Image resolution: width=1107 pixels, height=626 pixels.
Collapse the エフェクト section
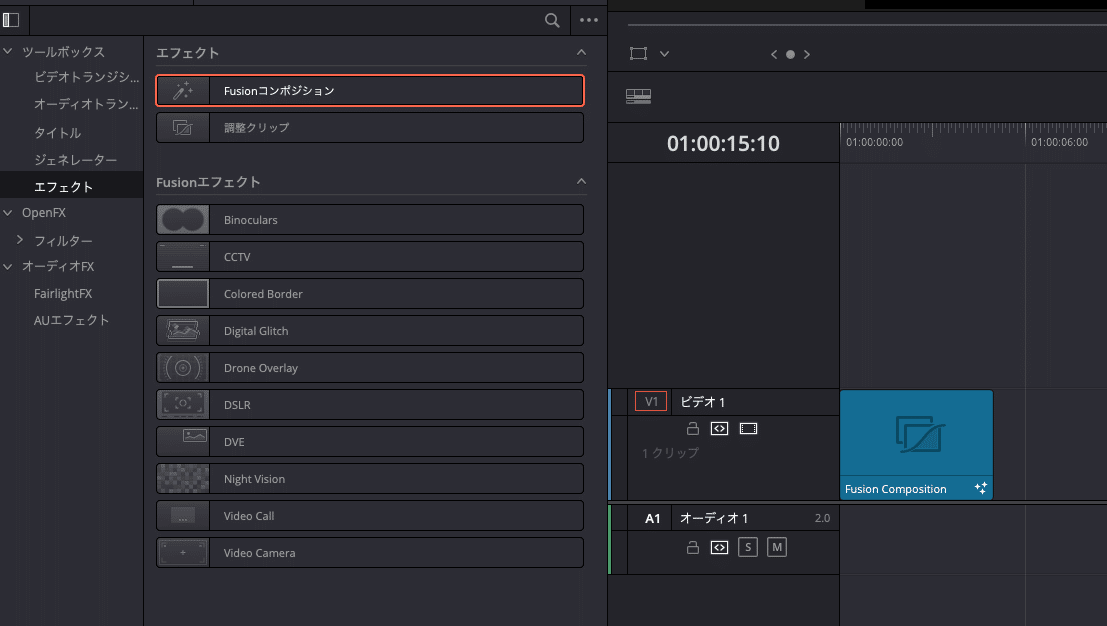coord(581,52)
